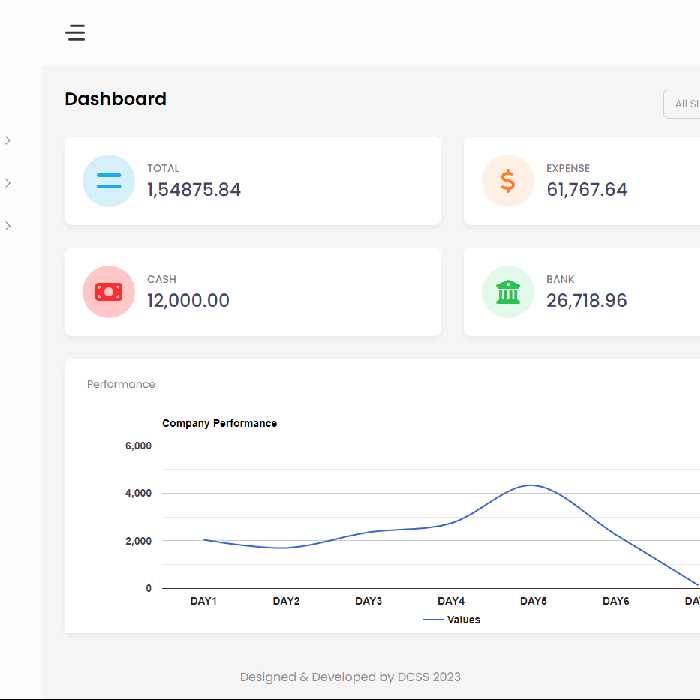This screenshot has height=700, width=700.
Task: Click the green Bank building icon
Action: [x=508, y=292]
